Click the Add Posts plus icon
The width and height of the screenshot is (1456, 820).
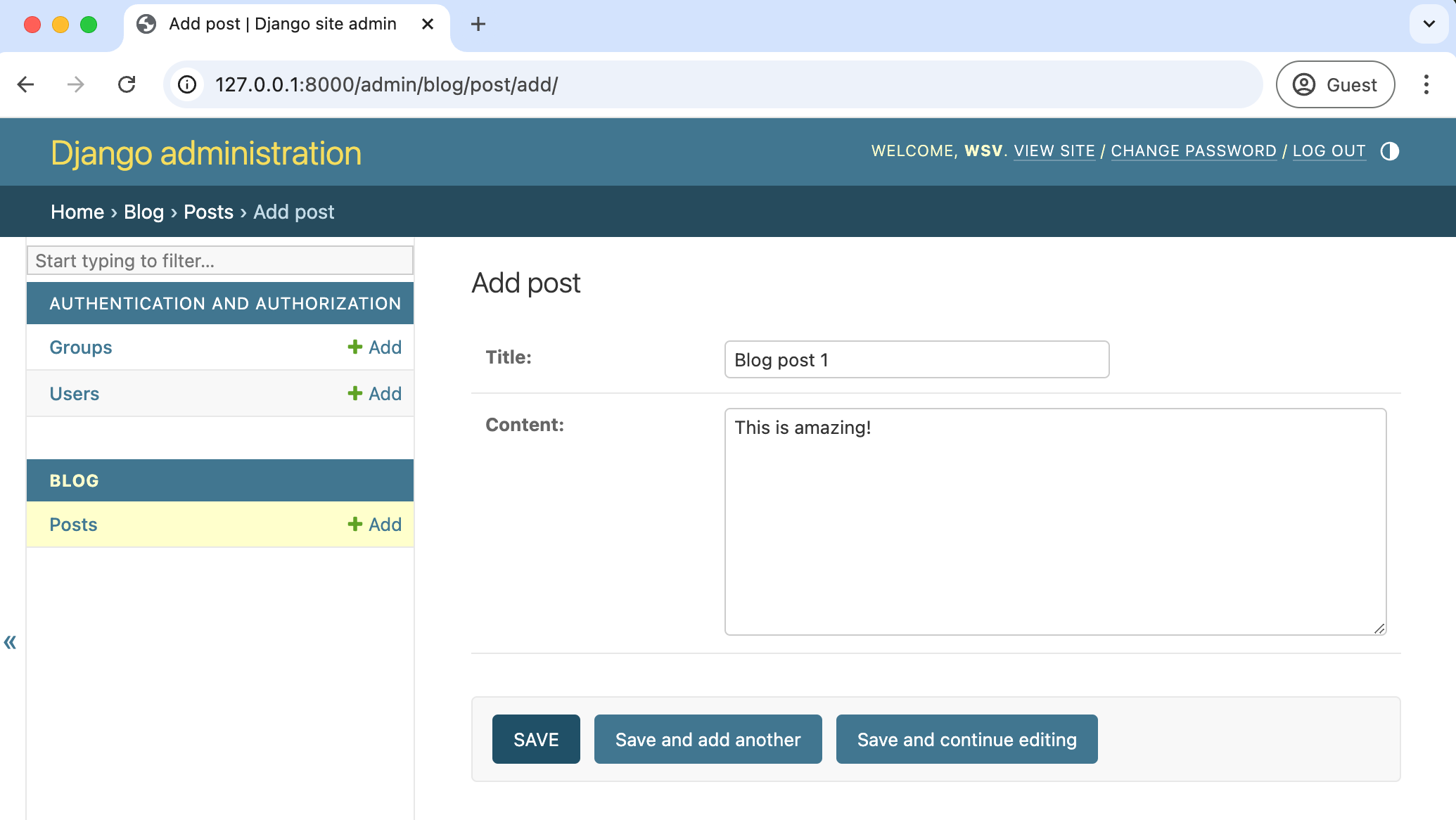coord(355,524)
